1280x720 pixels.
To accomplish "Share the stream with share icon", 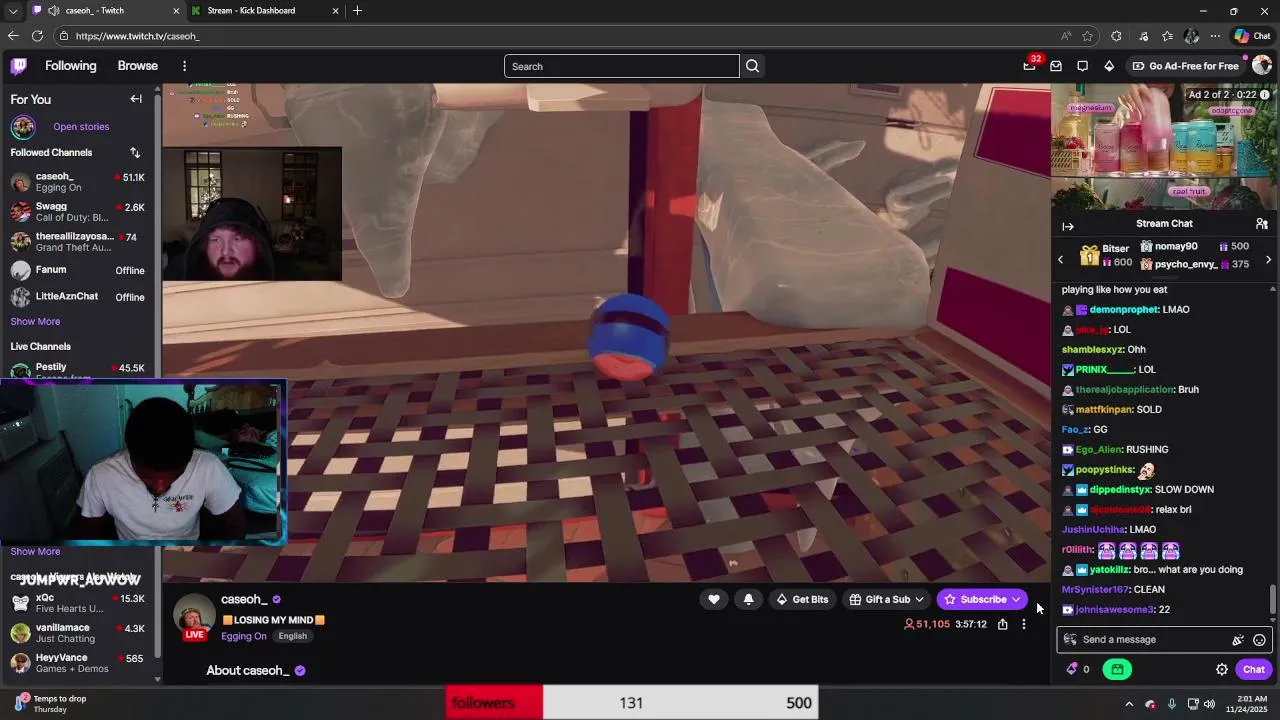I will pos(1002,624).
